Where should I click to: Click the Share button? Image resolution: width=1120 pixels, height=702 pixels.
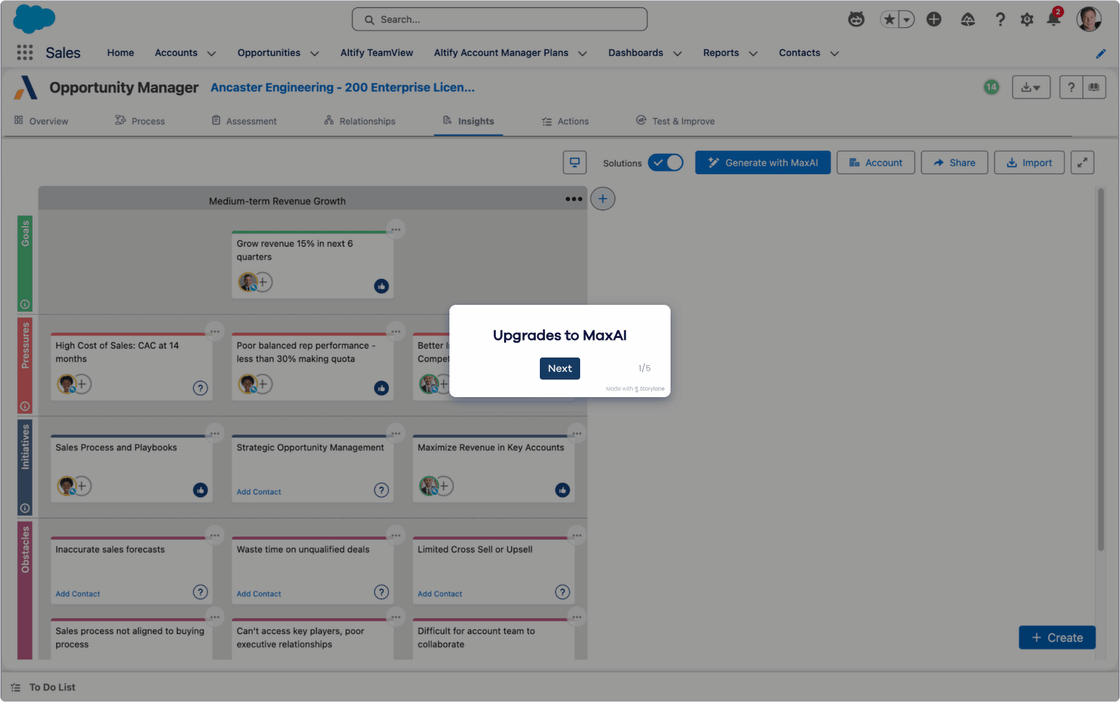954,162
